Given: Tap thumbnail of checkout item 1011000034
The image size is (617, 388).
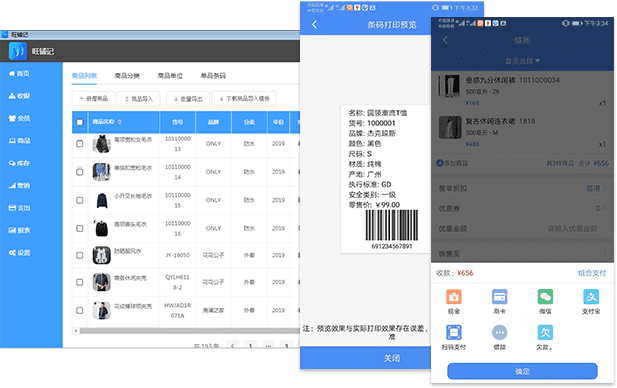Looking at the screenshot, I should tap(449, 86).
